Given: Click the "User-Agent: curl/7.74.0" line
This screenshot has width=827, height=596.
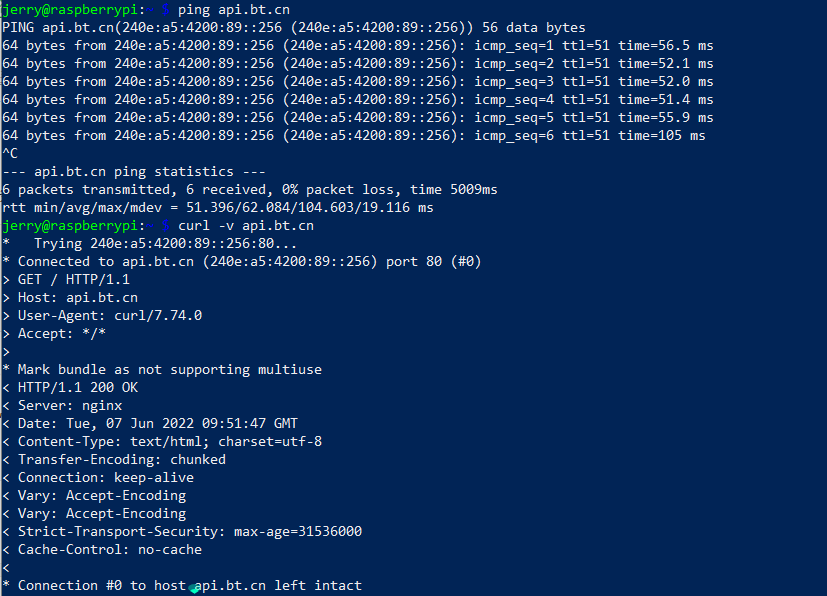Looking at the screenshot, I should (110, 315).
